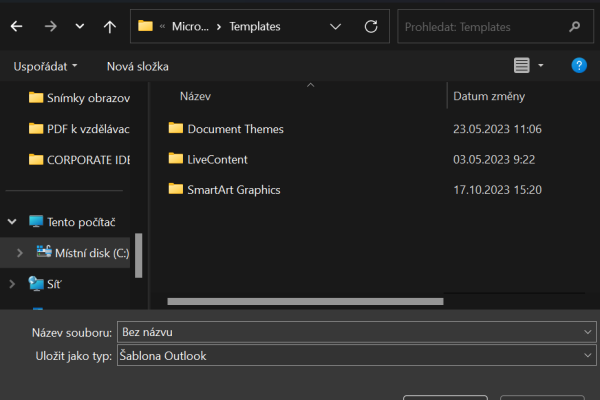
Task: Click the Název souboru input field
Action: tap(350, 332)
